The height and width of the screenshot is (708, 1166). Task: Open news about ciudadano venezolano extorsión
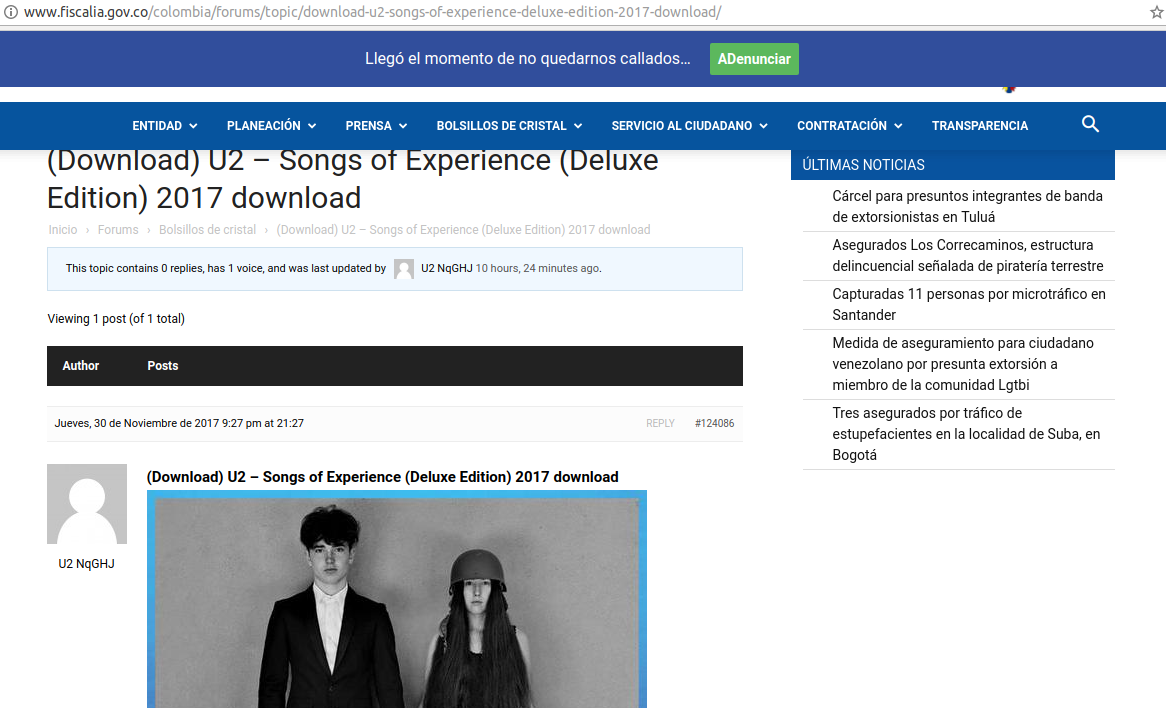(963, 364)
